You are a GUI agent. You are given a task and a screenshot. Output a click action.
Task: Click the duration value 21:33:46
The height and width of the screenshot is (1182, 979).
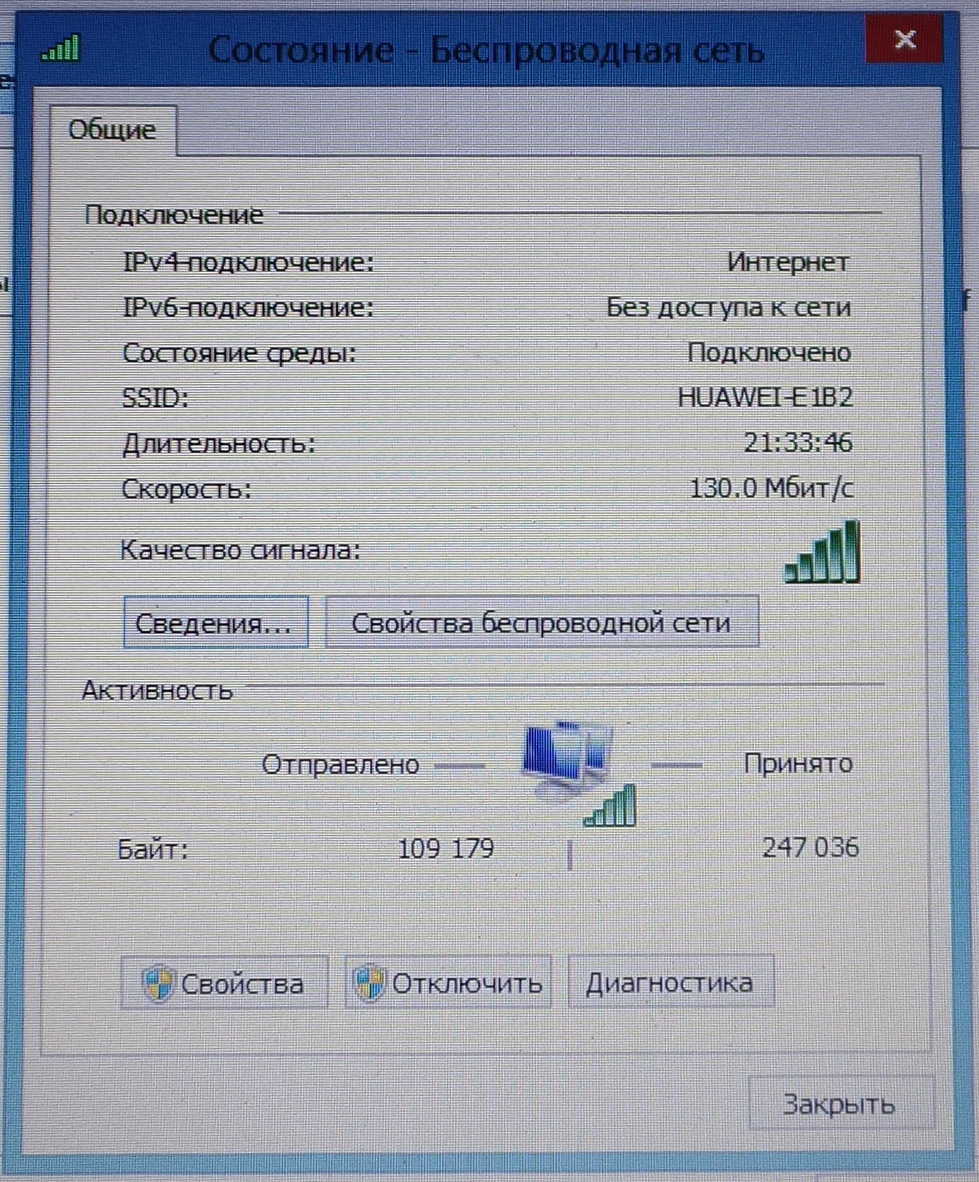[x=798, y=442]
